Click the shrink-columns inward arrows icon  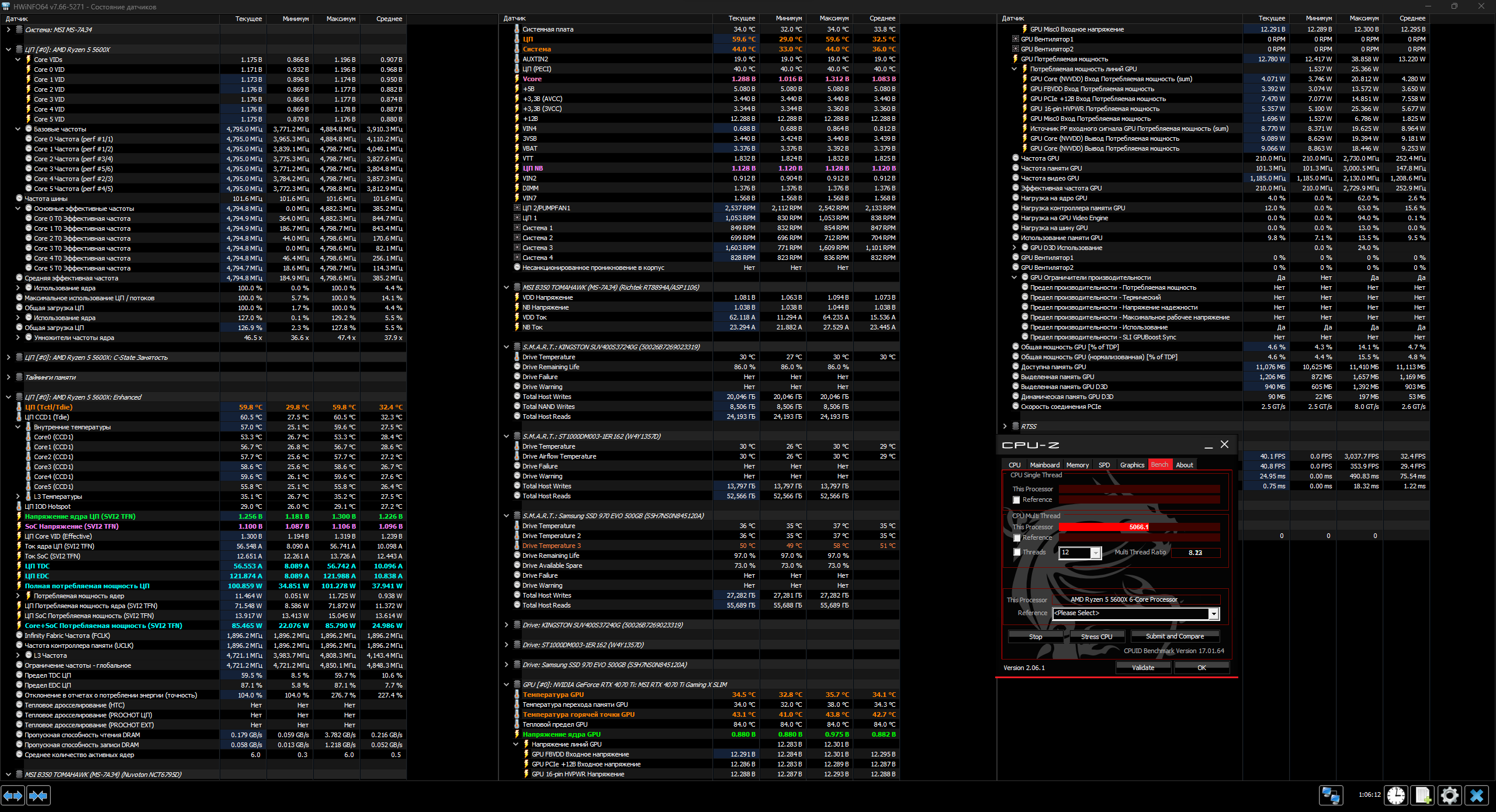point(38,796)
